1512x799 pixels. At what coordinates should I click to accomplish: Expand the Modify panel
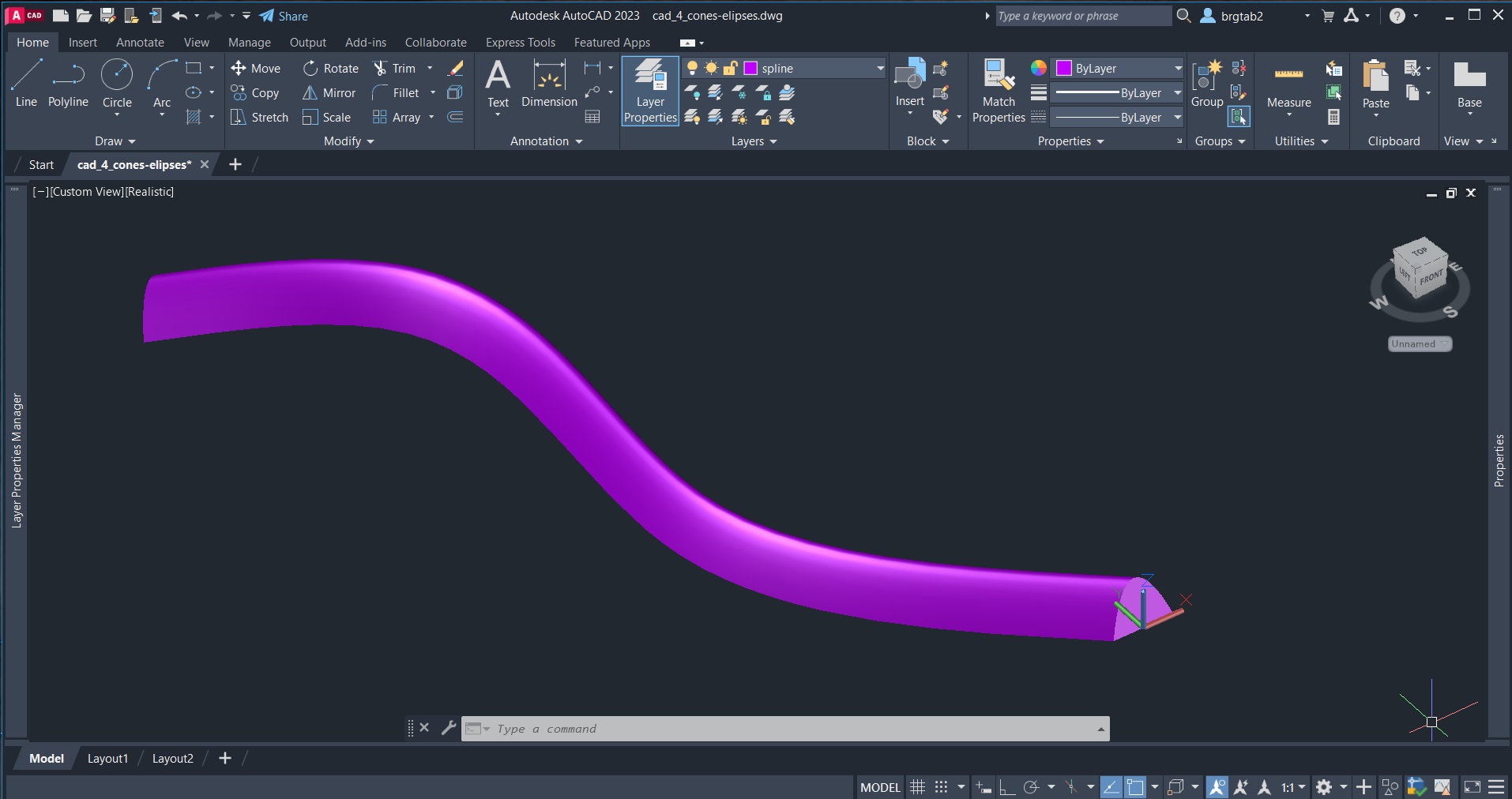349,141
